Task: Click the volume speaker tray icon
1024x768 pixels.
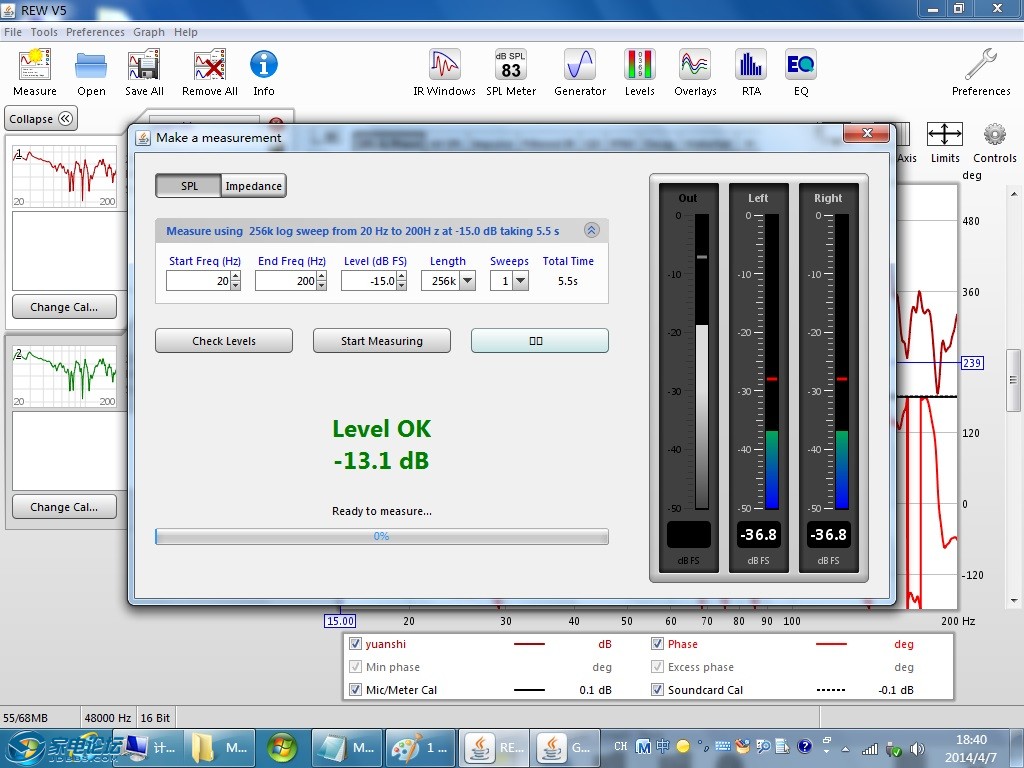Action: (918, 749)
